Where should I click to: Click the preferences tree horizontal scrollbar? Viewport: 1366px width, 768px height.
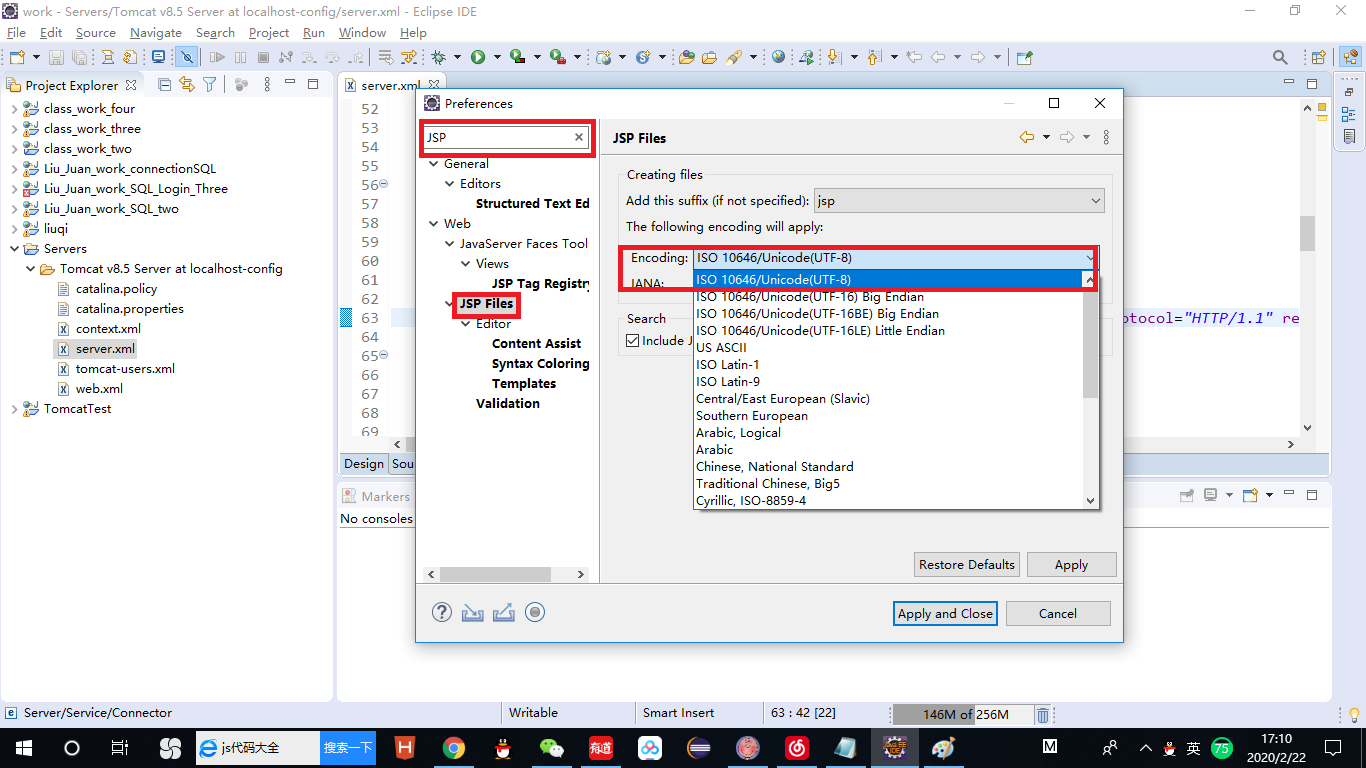pos(495,575)
